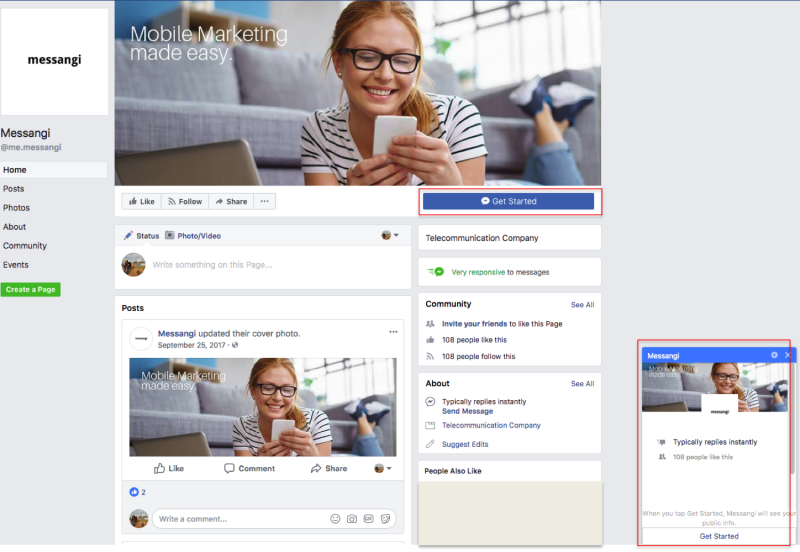800x552 pixels.
Task: Click the Send Message link
Action: (467, 411)
